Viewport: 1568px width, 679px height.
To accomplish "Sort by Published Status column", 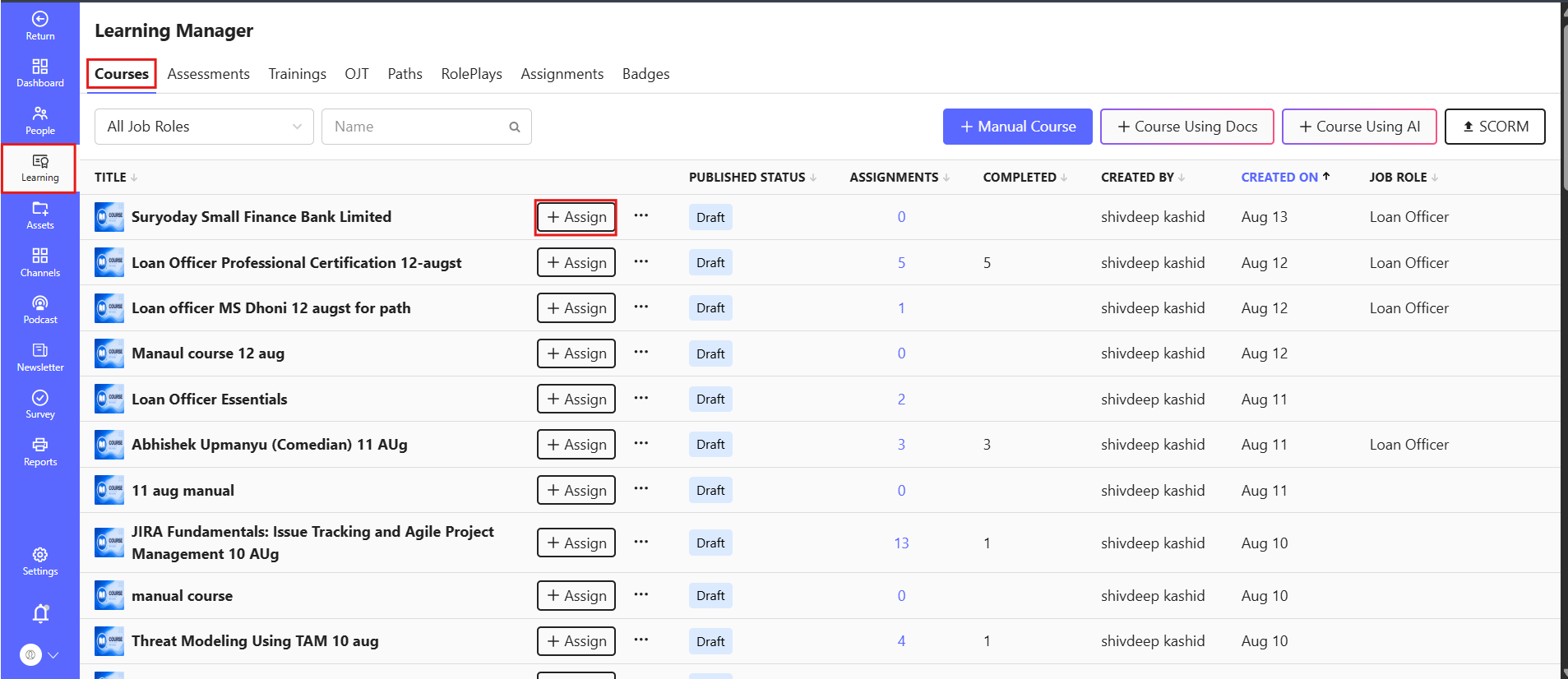I will 752,178.
